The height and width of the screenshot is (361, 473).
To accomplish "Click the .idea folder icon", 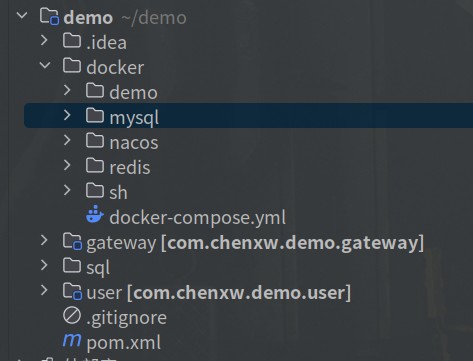I will tap(72, 41).
